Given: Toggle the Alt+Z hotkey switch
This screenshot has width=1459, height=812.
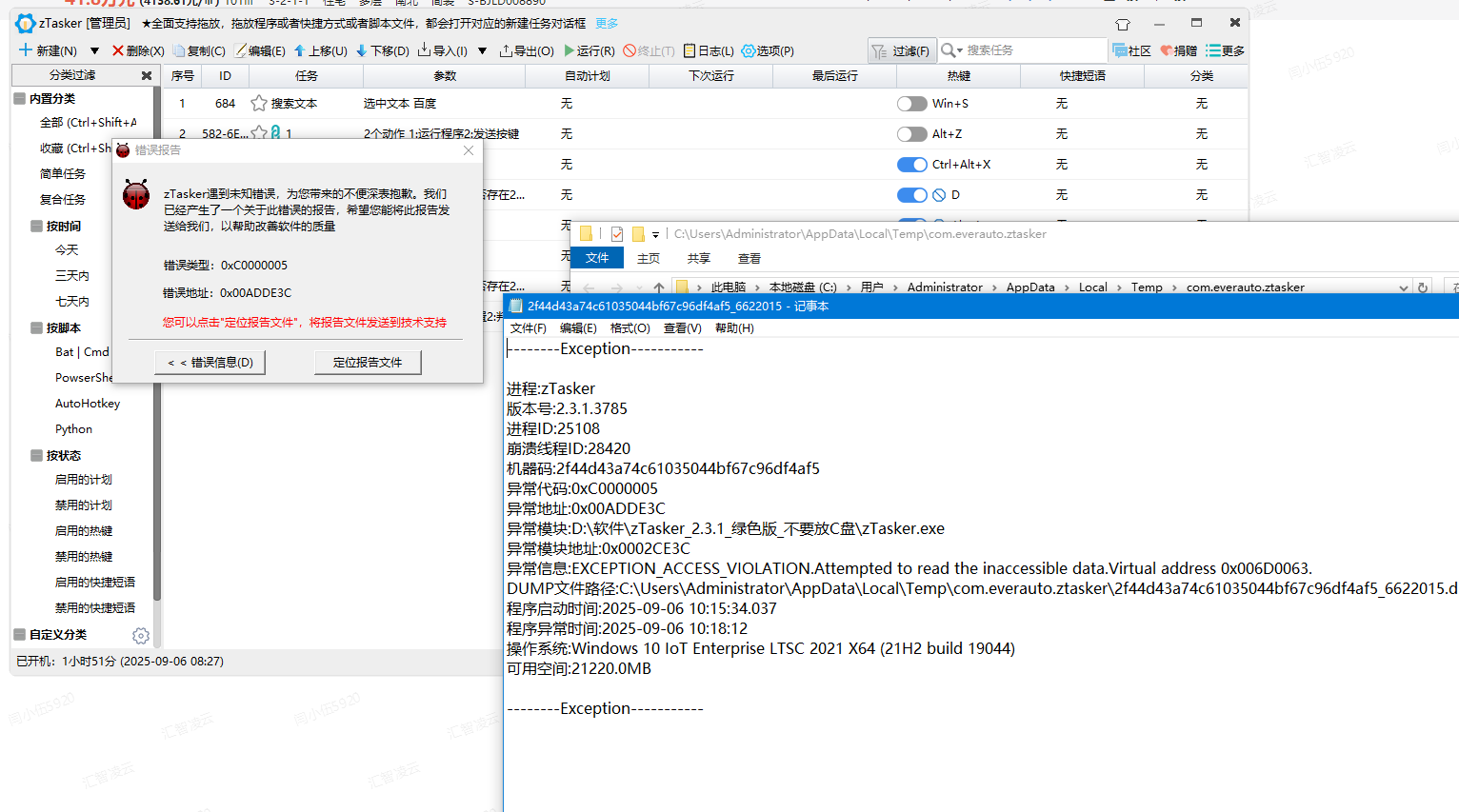Looking at the screenshot, I should (x=912, y=134).
